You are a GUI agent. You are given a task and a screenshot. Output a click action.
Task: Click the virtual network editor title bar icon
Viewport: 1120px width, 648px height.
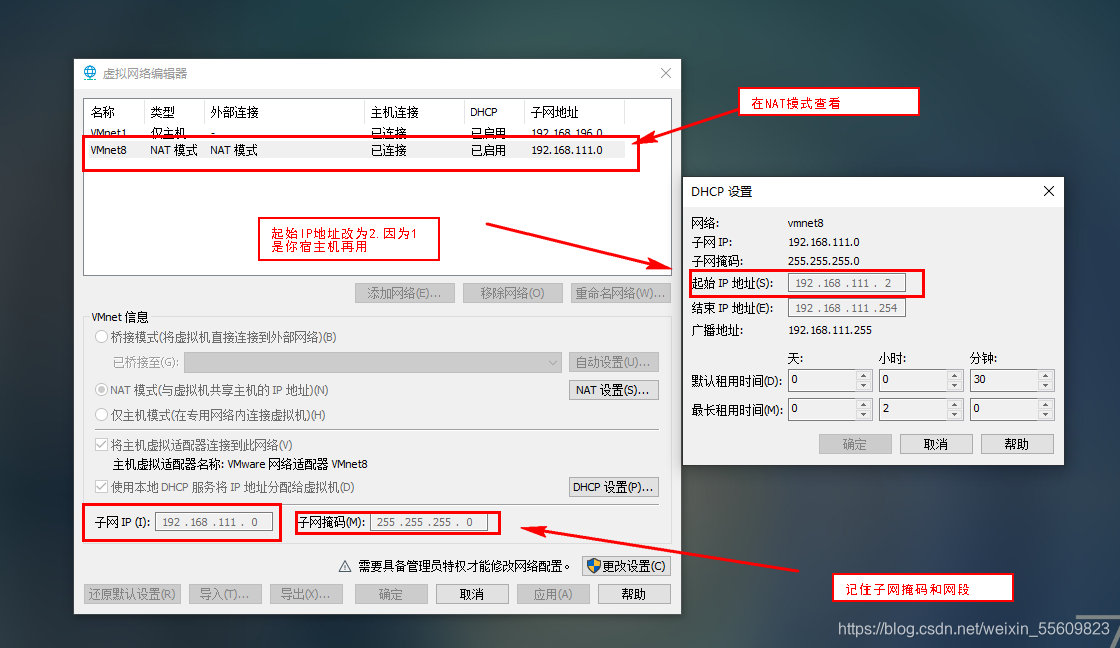86,73
